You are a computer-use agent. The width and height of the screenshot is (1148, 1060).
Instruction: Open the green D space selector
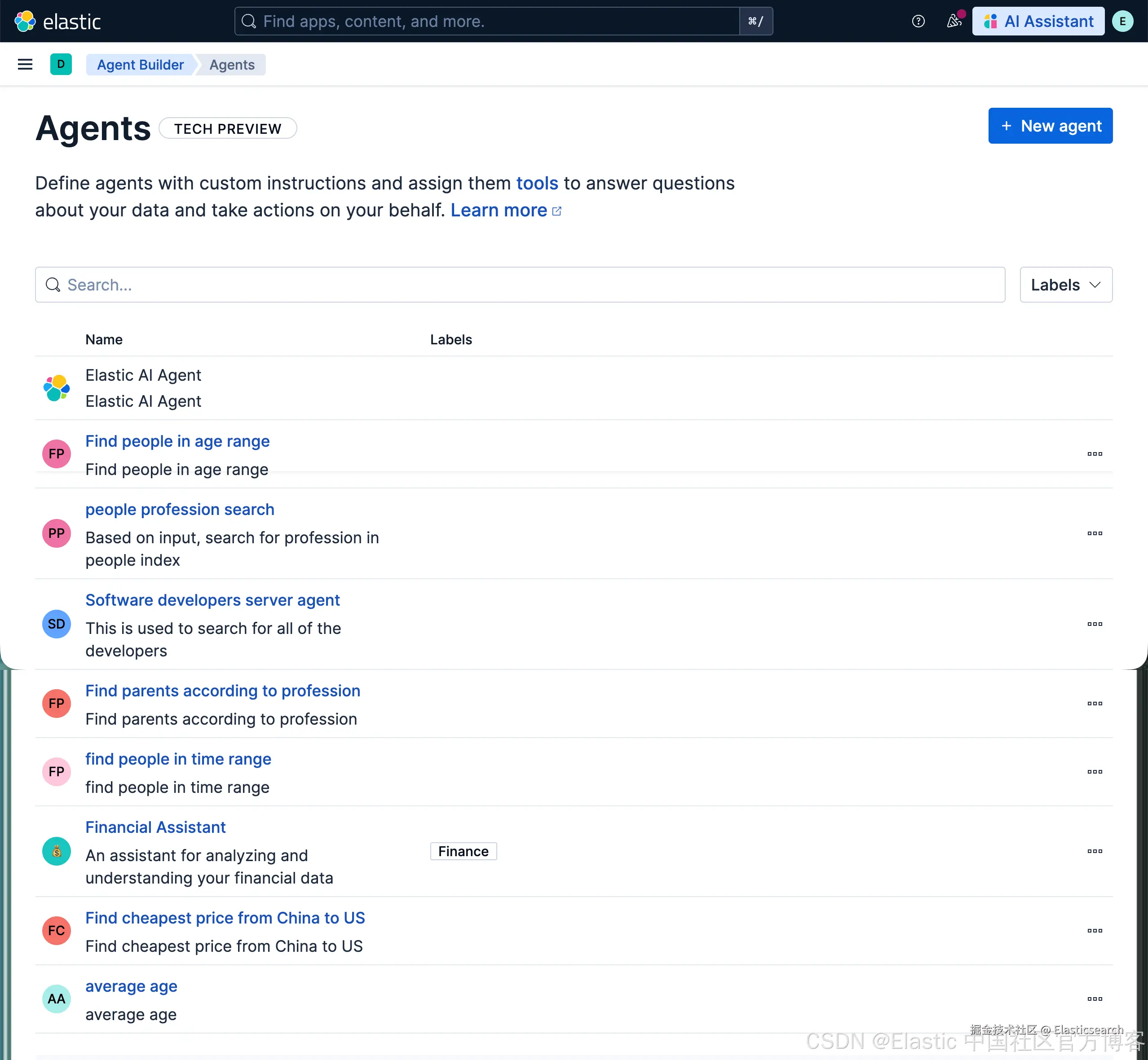coord(61,64)
